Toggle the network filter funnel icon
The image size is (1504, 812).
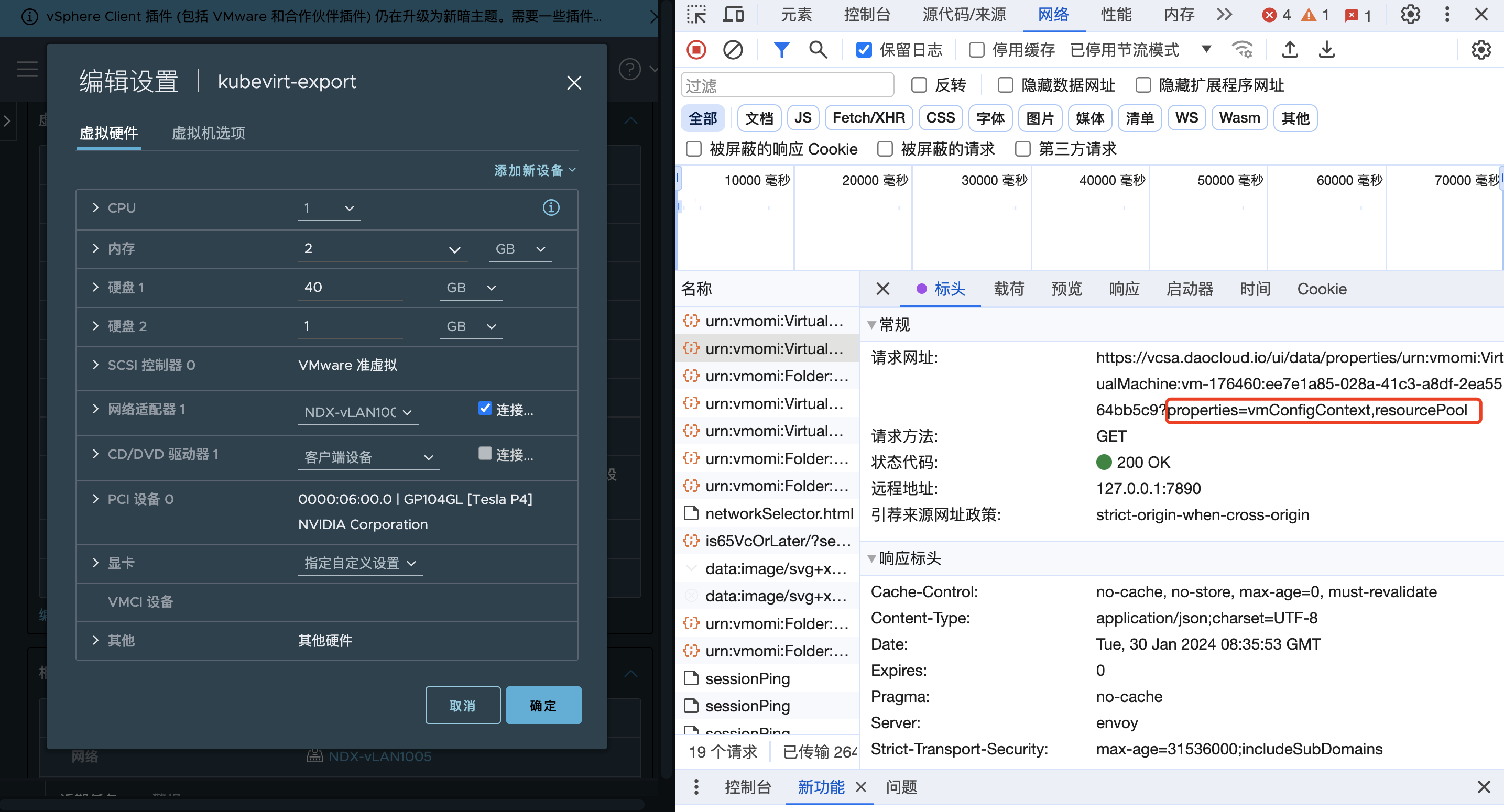[781, 50]
